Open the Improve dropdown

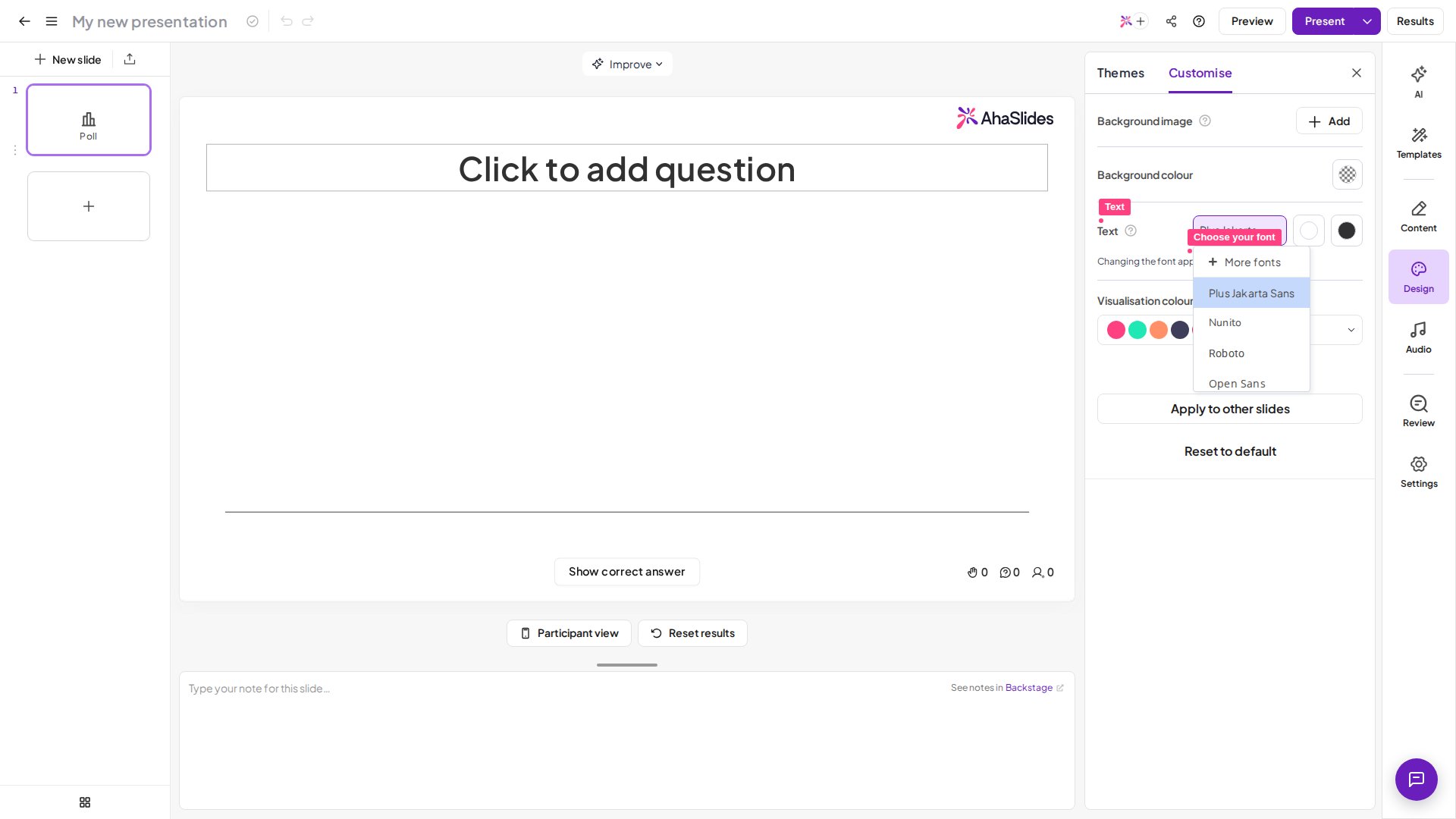tap(627, 64)
